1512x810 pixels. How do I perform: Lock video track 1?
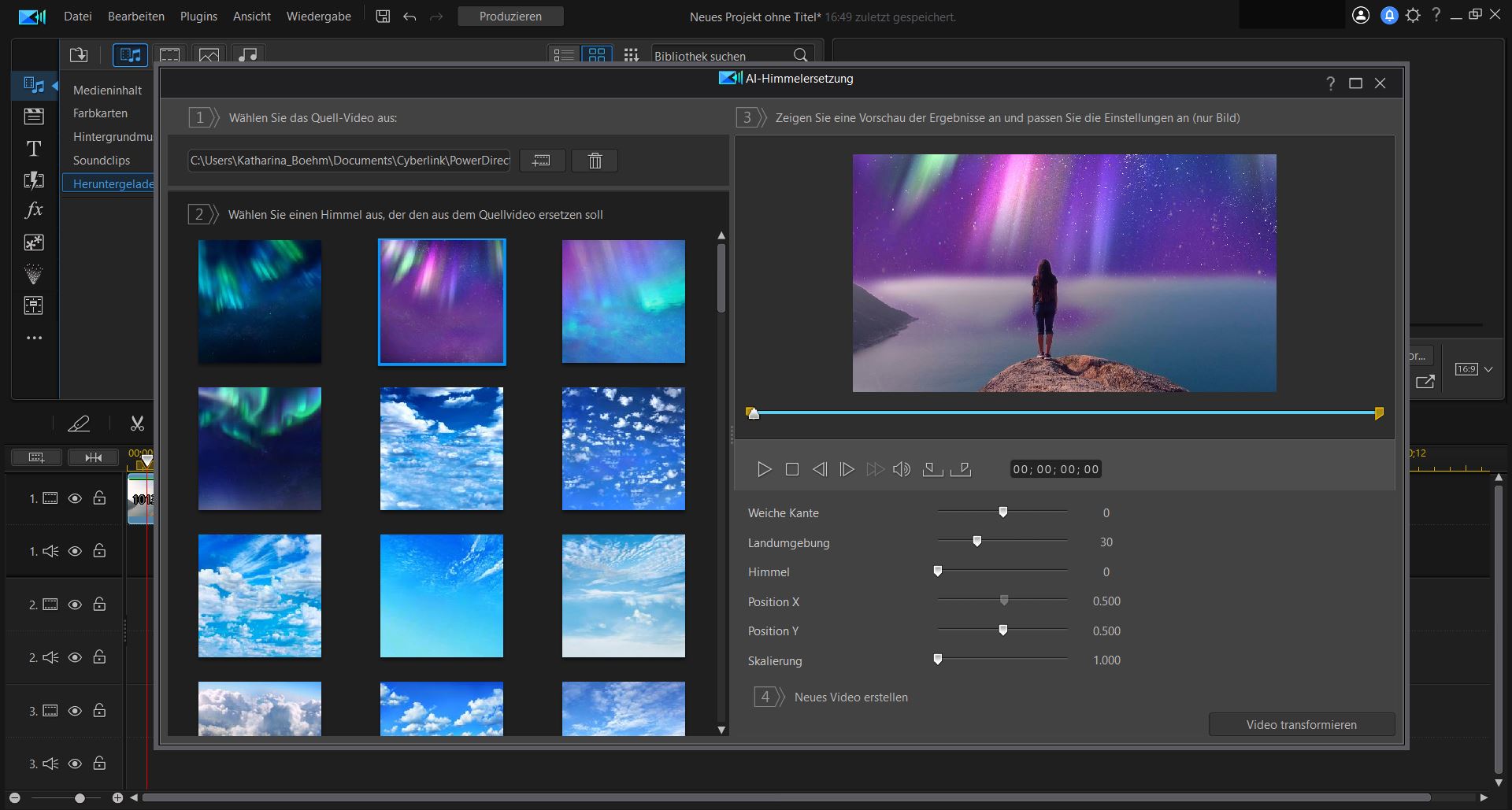pyautogui.click(x=100, y=497)
